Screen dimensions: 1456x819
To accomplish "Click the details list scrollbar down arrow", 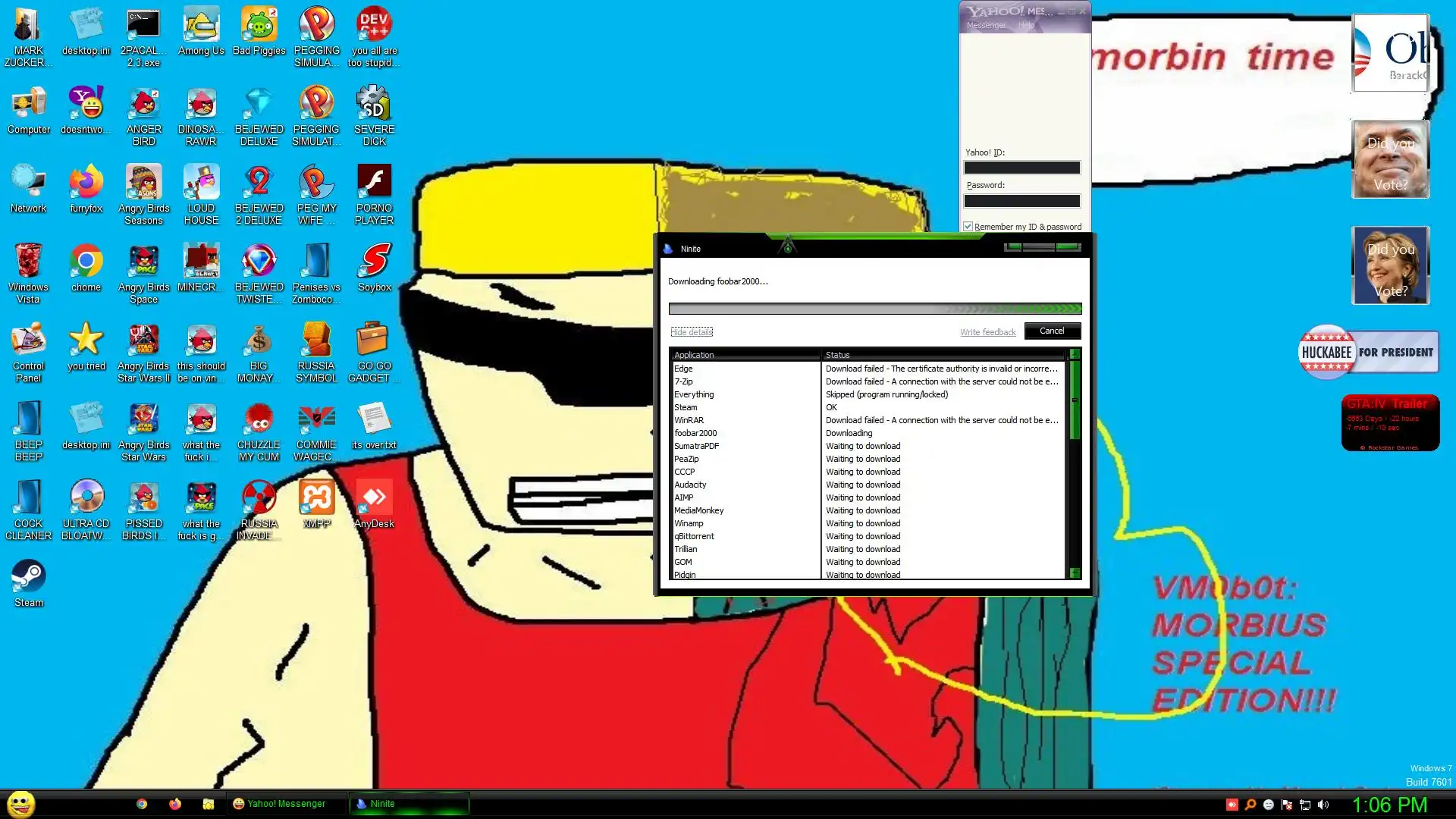I will (x=1075, y=573).
